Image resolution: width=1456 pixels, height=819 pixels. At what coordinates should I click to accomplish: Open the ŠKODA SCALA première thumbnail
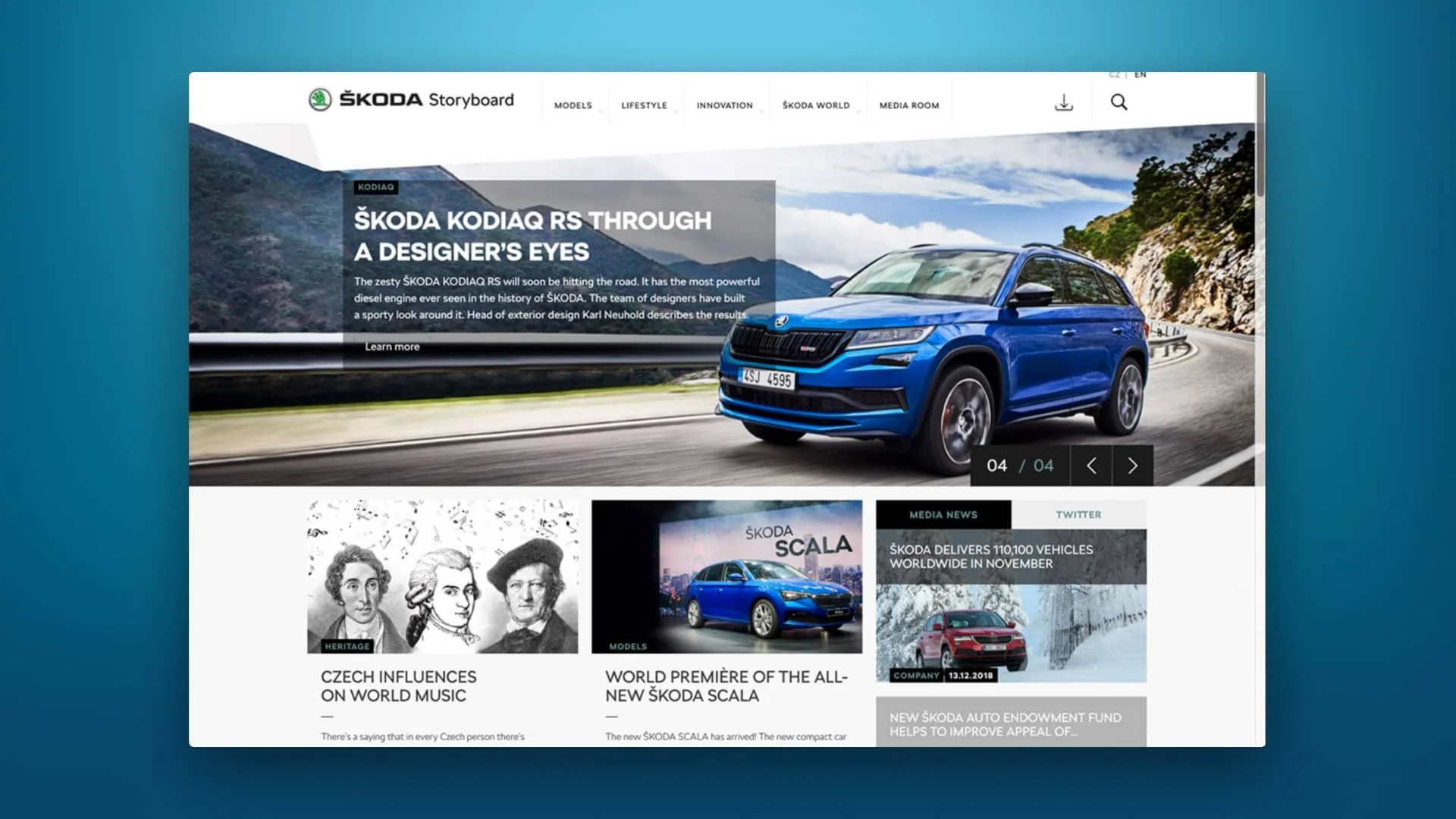(x=727, y=576)
